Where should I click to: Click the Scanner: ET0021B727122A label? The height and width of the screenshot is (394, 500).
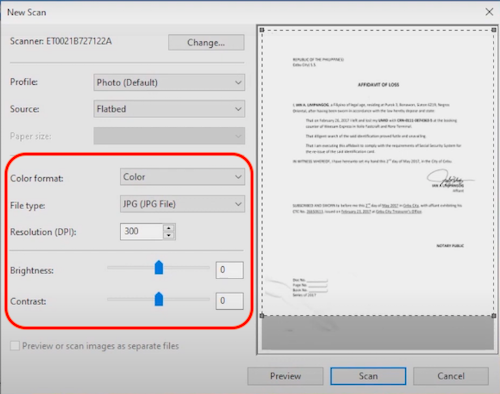pos(61,41)
